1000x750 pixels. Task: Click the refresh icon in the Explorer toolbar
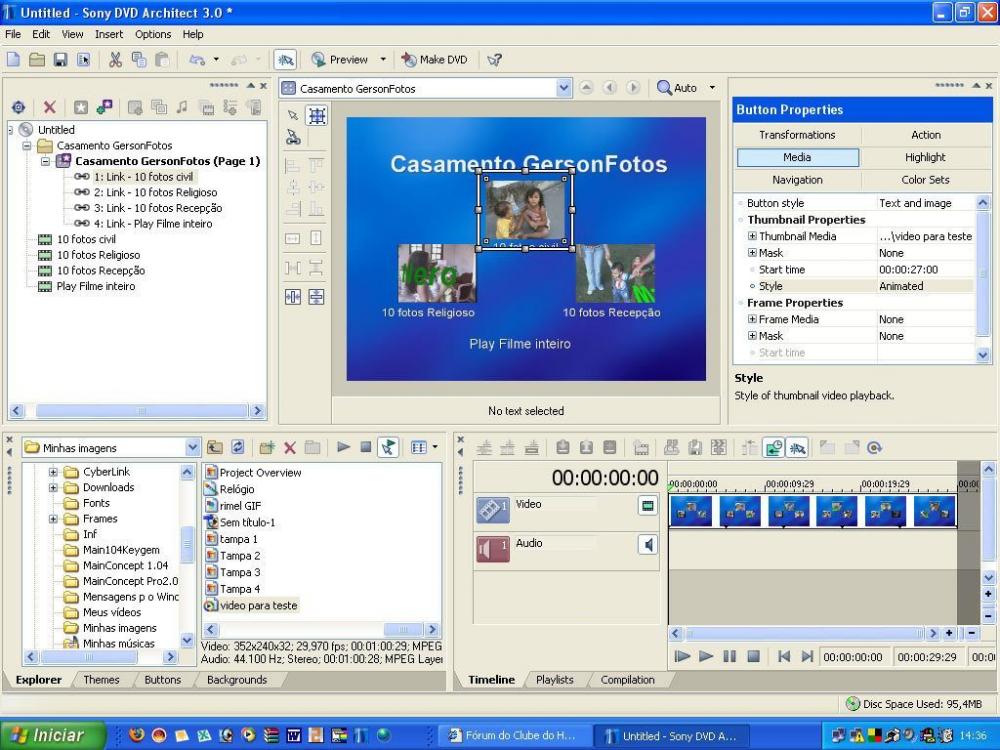click(238, 447)
